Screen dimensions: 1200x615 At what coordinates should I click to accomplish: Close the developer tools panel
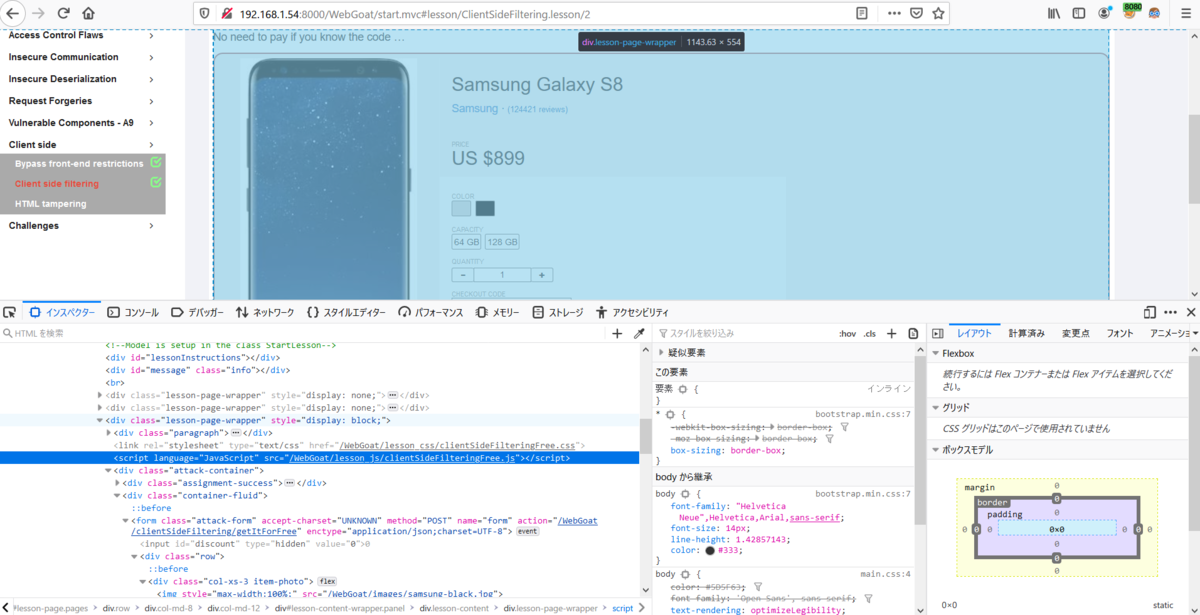1190,312
